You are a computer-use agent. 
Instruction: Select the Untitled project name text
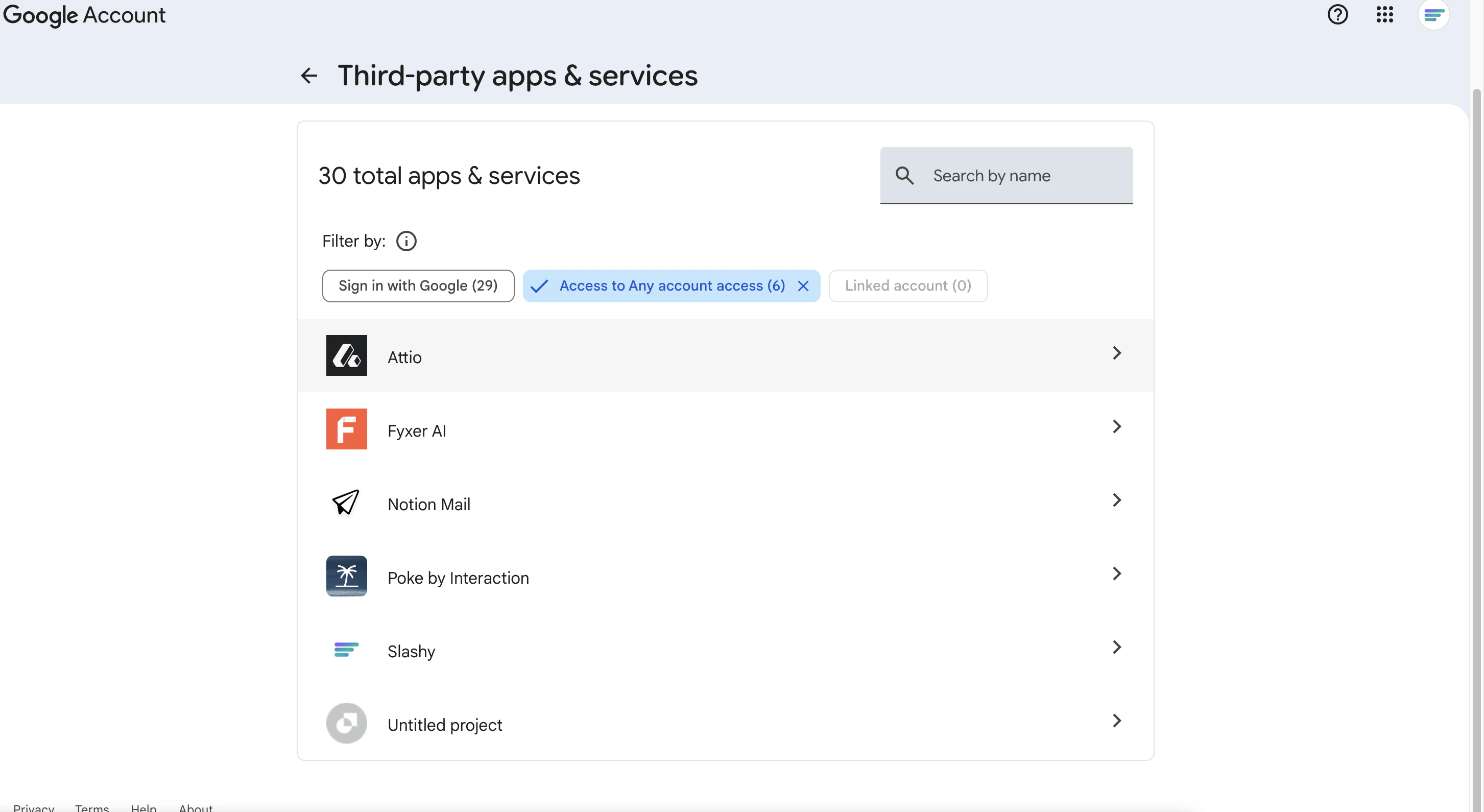[445, 725]
